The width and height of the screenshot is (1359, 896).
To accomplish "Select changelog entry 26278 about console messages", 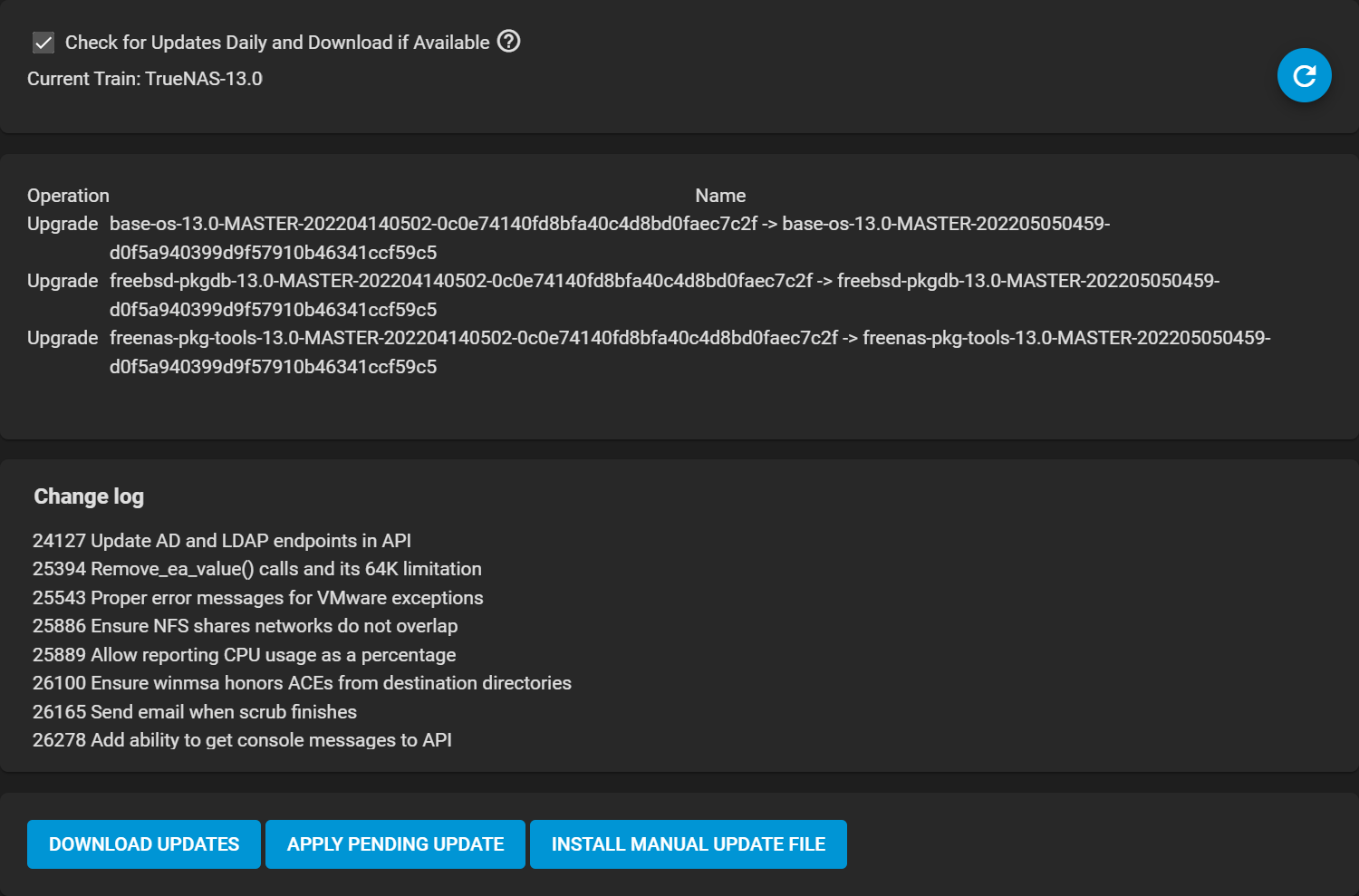I will [x=242, y=740].
